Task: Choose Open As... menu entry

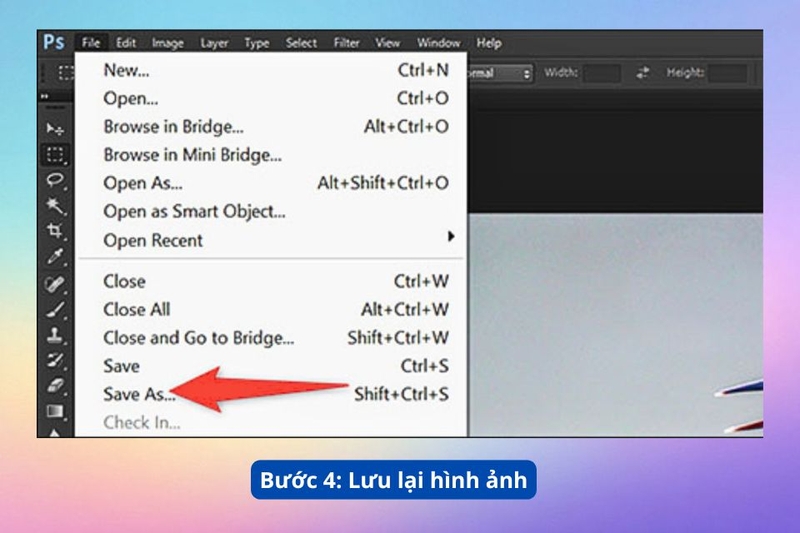Action: 271,183
